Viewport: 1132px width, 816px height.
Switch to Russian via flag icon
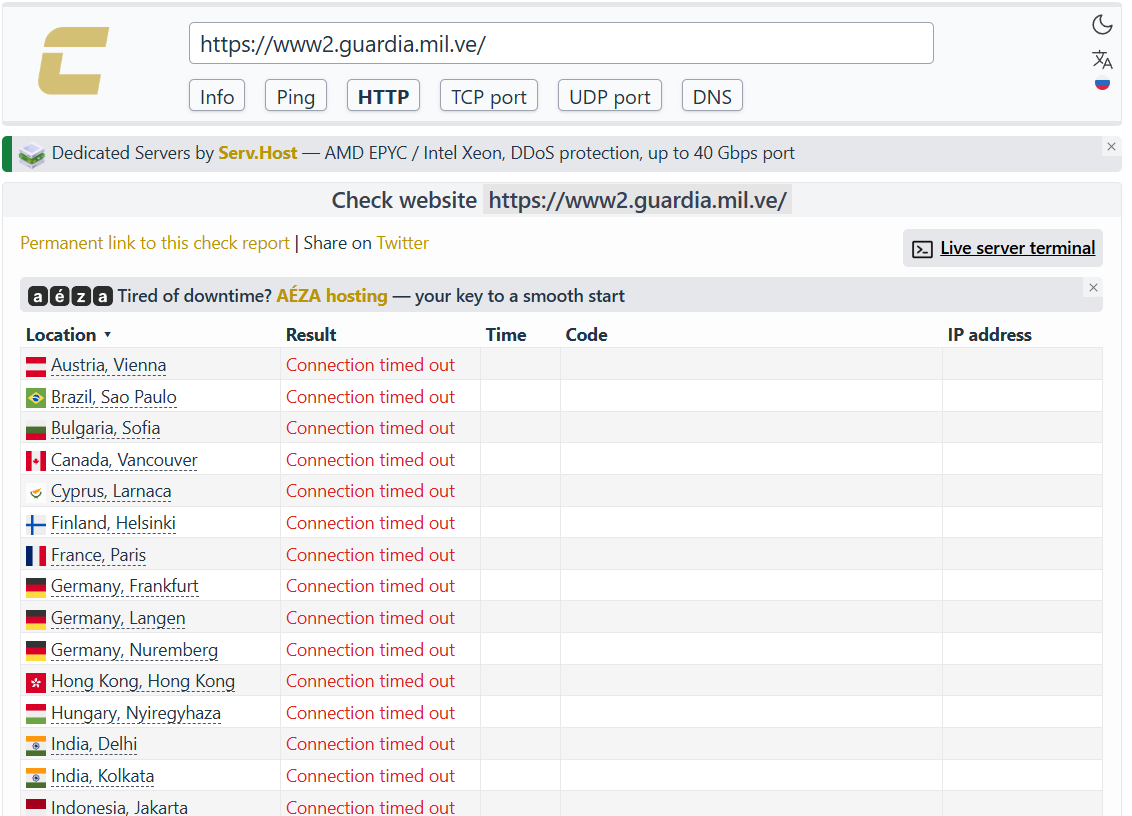click(1102, 83)
